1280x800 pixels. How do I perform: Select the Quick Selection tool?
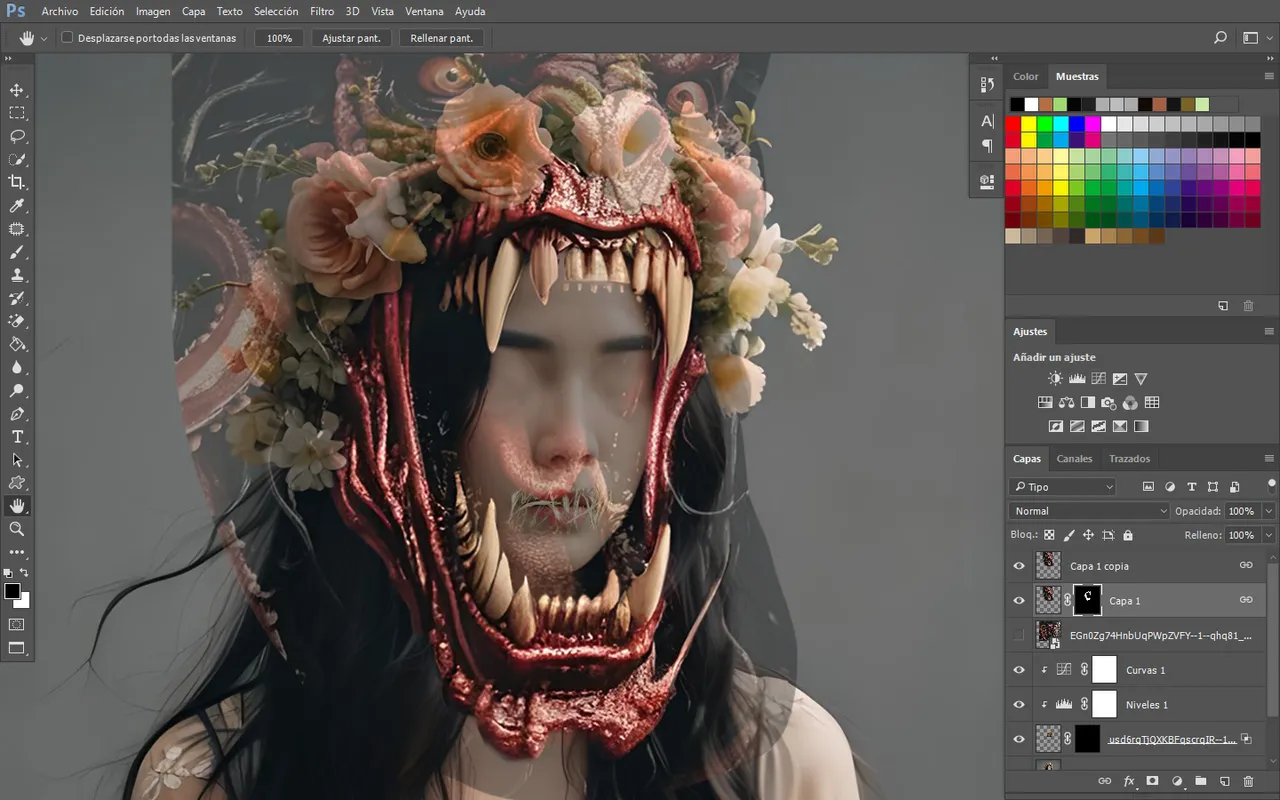pyautogui.click(x=17, y=159)
